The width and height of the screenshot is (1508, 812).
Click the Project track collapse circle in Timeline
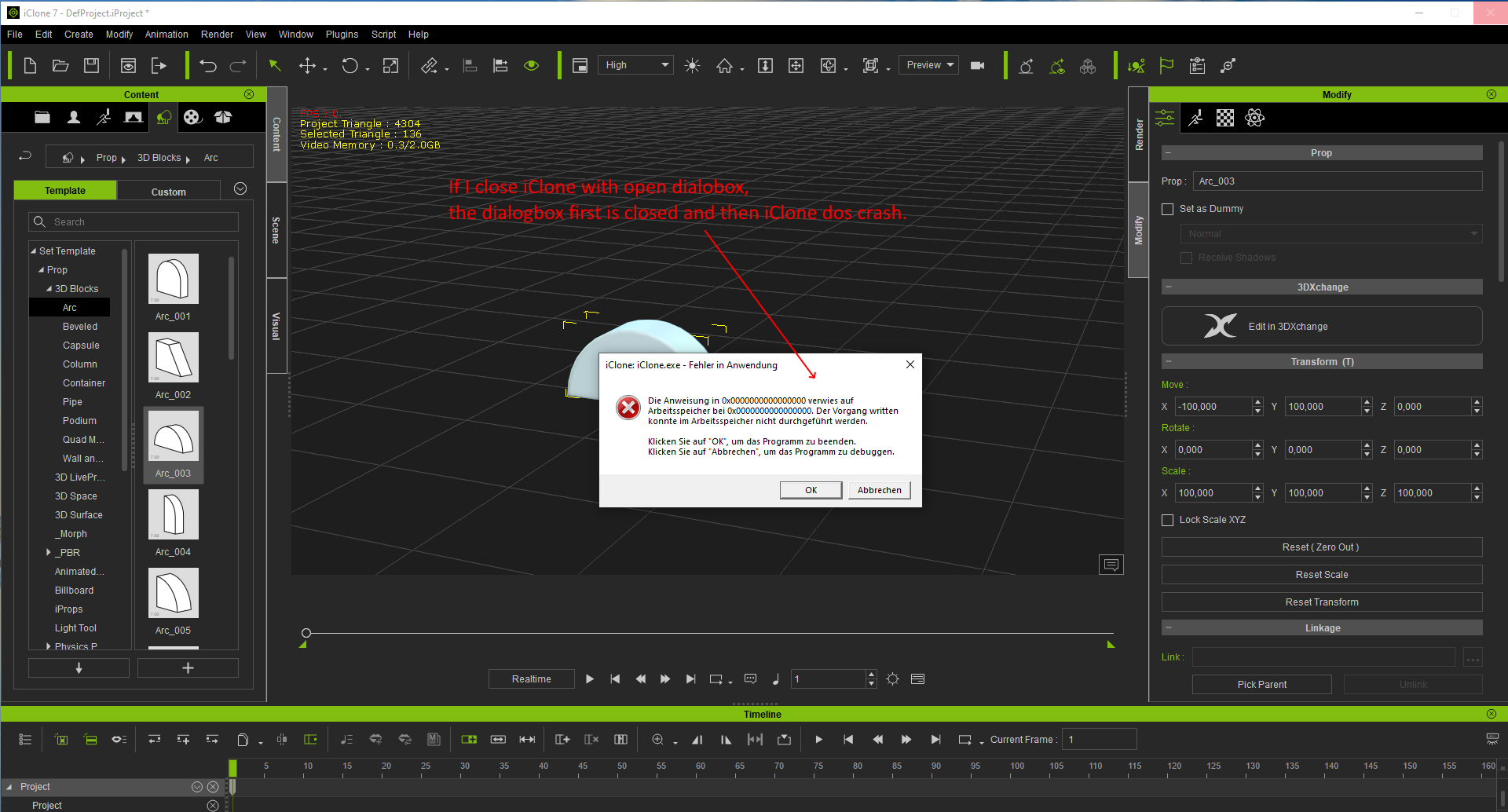(197, 787)
